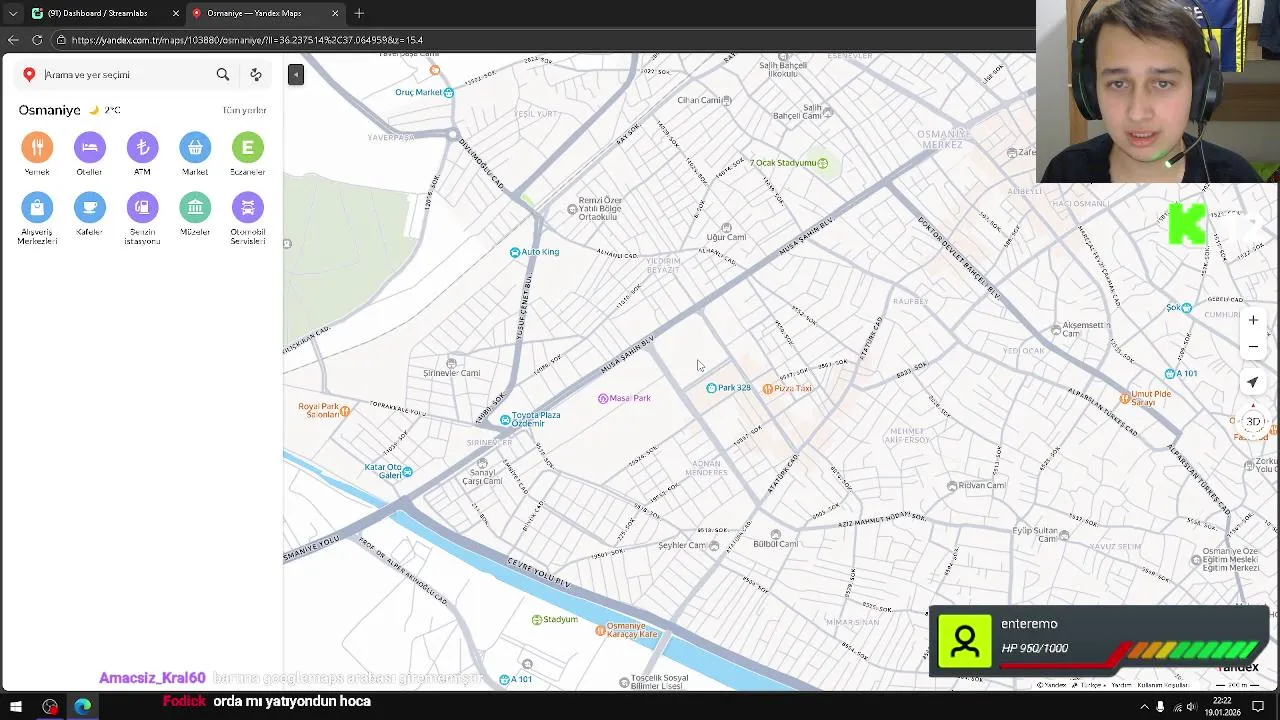Image resolution: width=1280 pixels, height=720 pixels.
Task: Click the Toyota Plaza Özdemir marker
Action: (x=505, y=420)
